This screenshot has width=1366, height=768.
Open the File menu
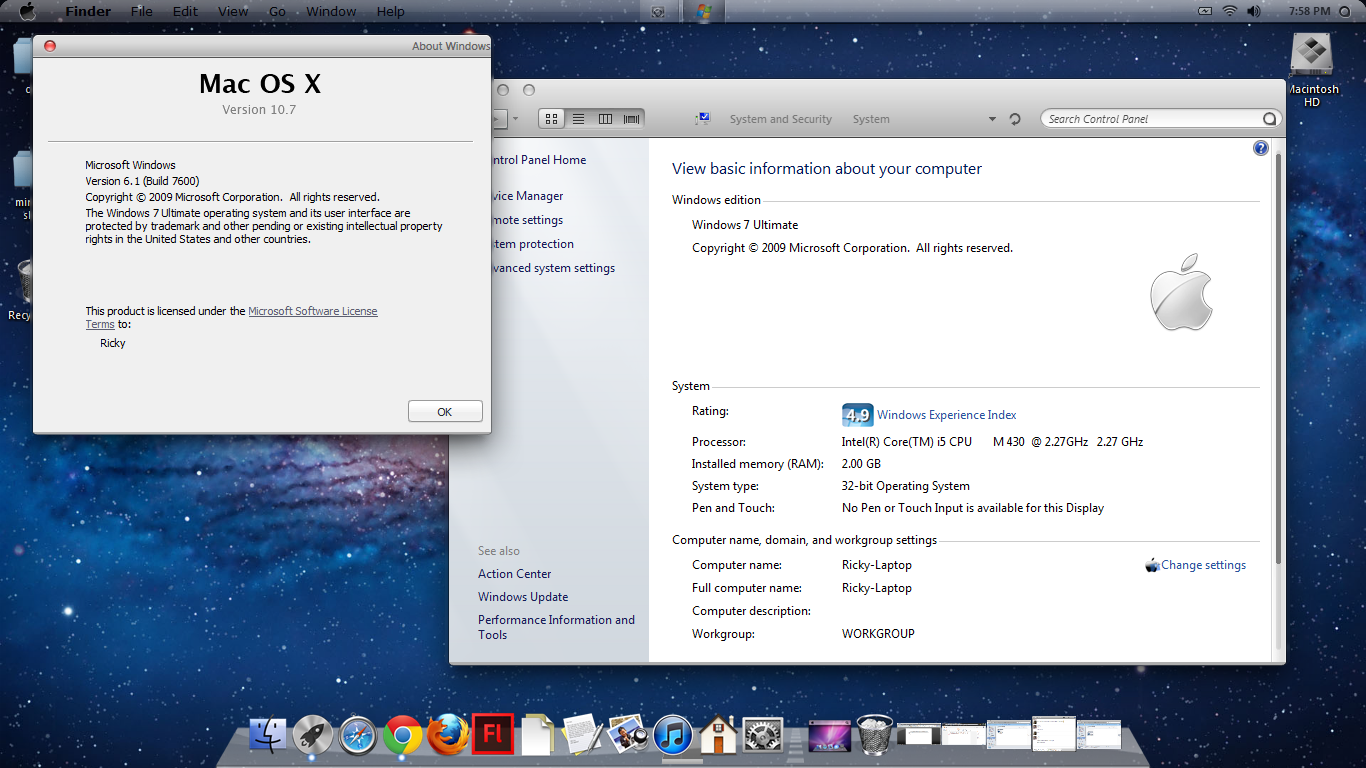tap(142, 12)
